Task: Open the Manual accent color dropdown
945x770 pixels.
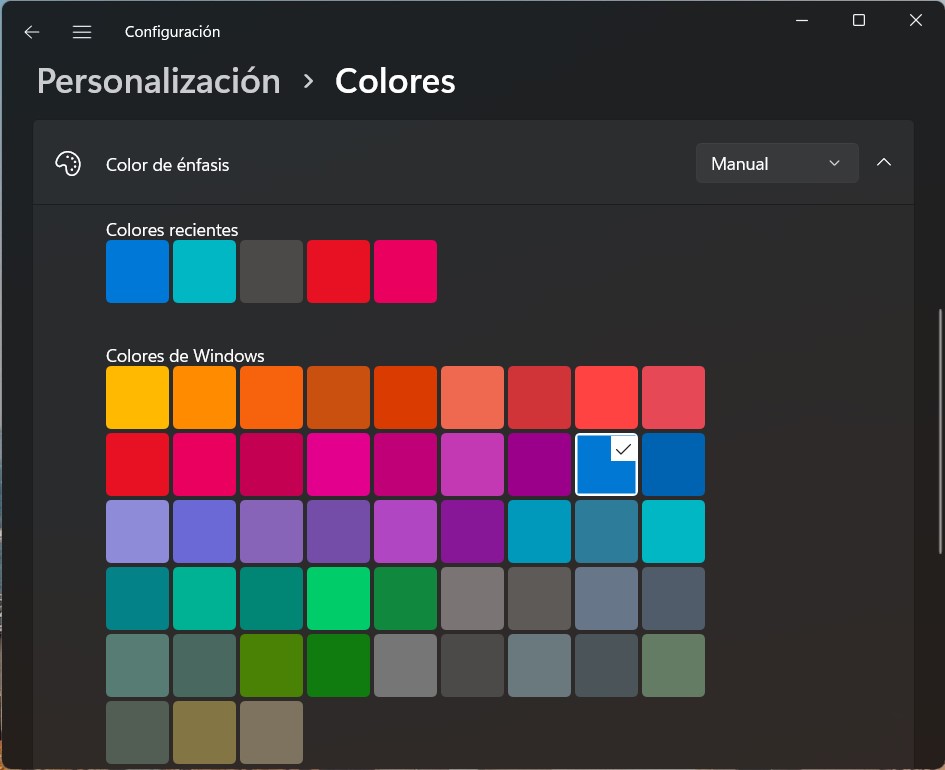Action: (x=776, y=163)
